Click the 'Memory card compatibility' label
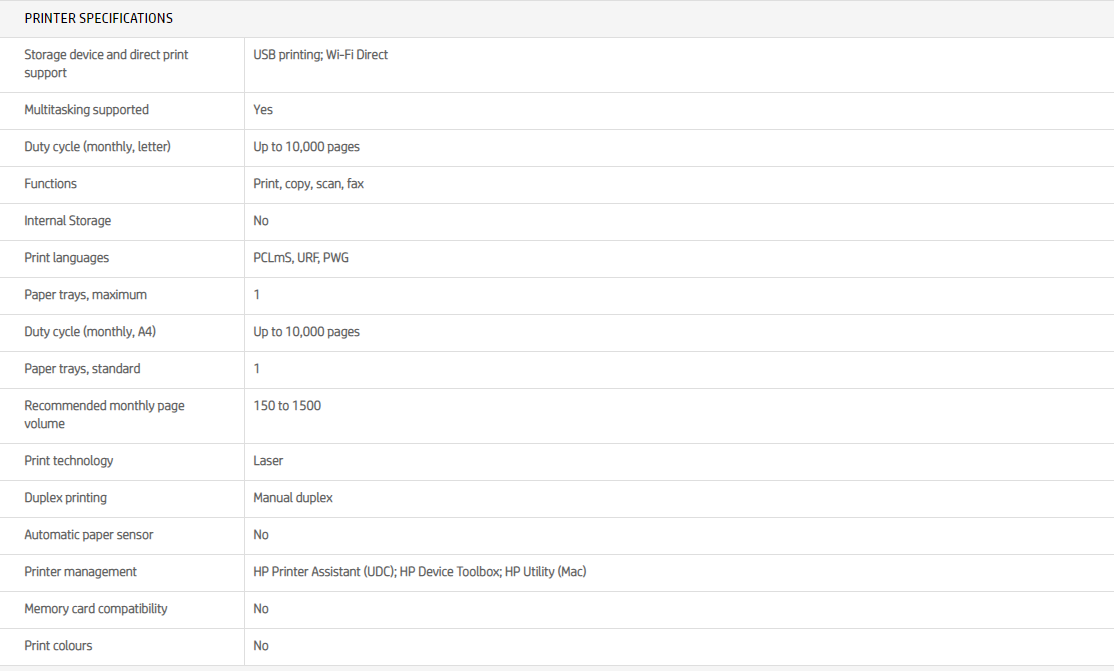 pos(95,609)
